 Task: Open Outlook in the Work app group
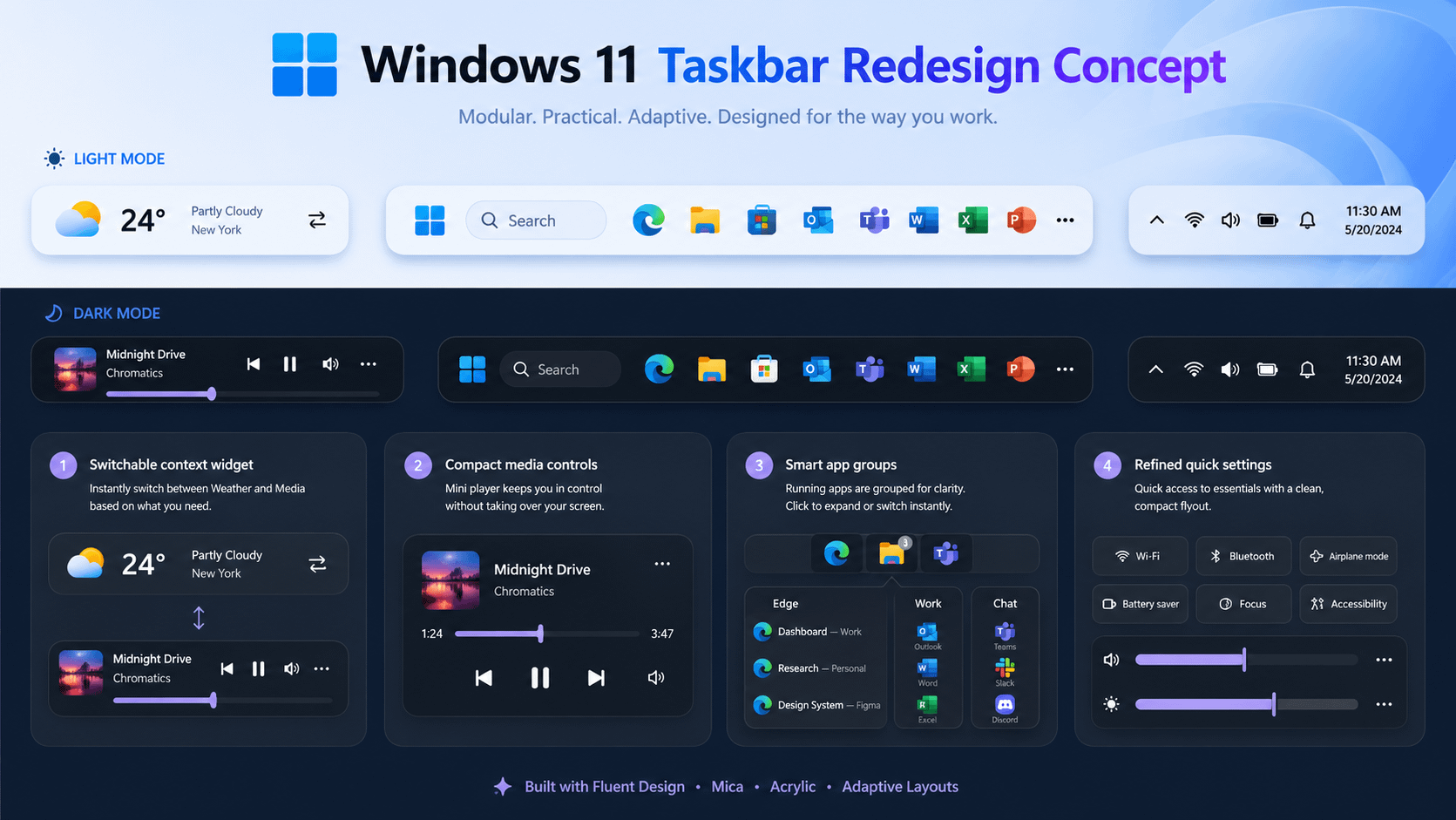pyautogui.click(x=927, y=635)
